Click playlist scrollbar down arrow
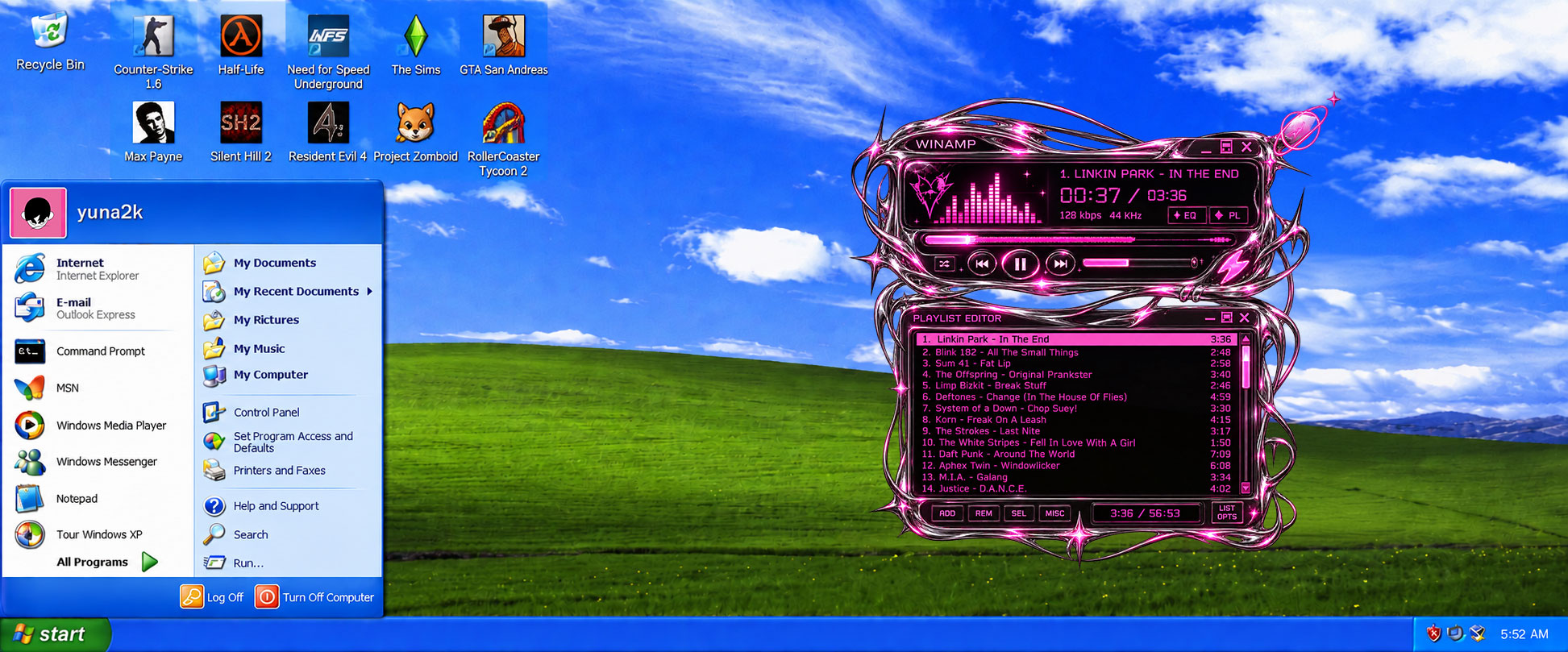 (x=1246, y=488)
